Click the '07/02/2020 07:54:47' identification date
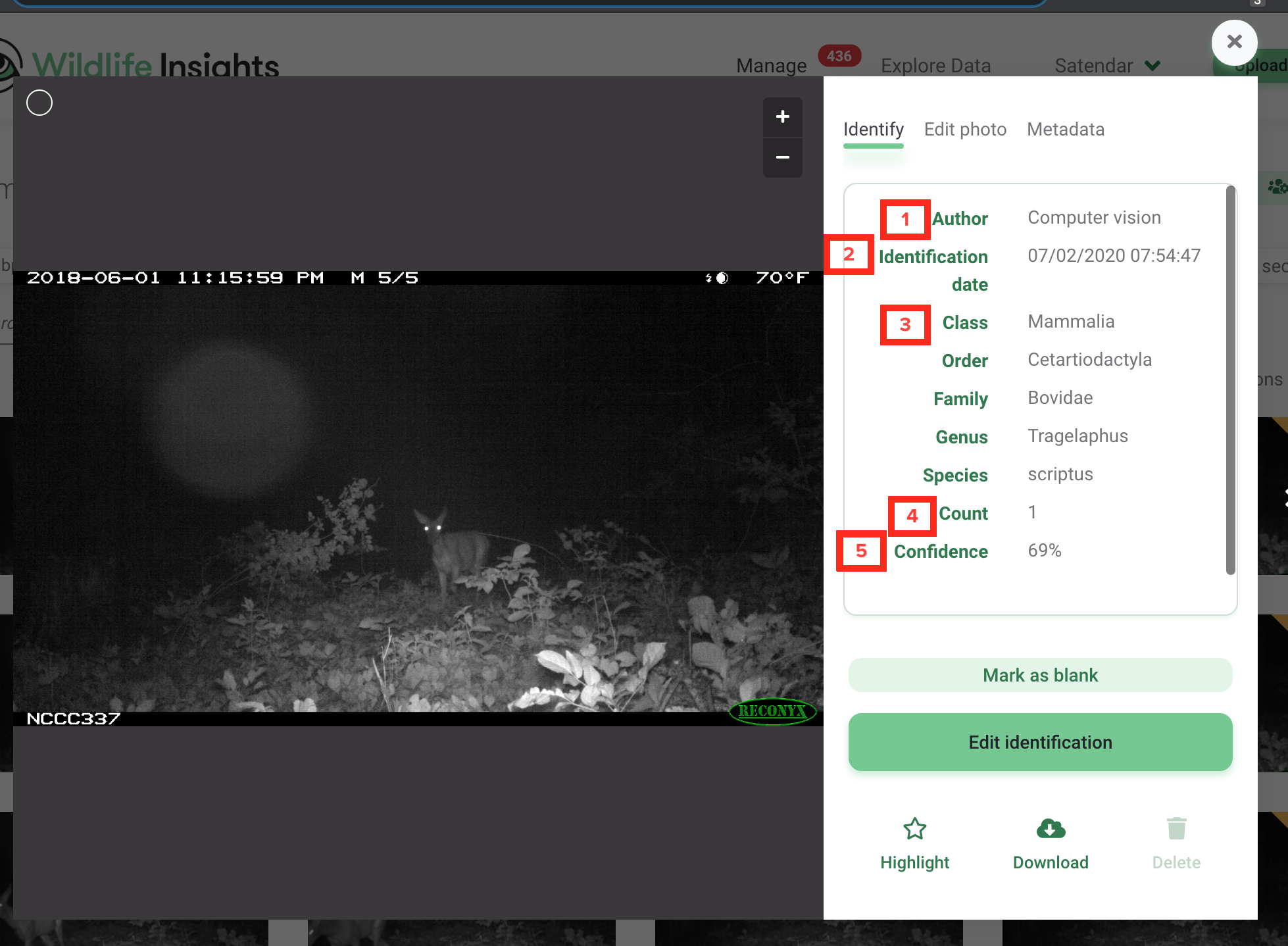The width and height of the screenshot is (1288, 946). (1114, 256)
